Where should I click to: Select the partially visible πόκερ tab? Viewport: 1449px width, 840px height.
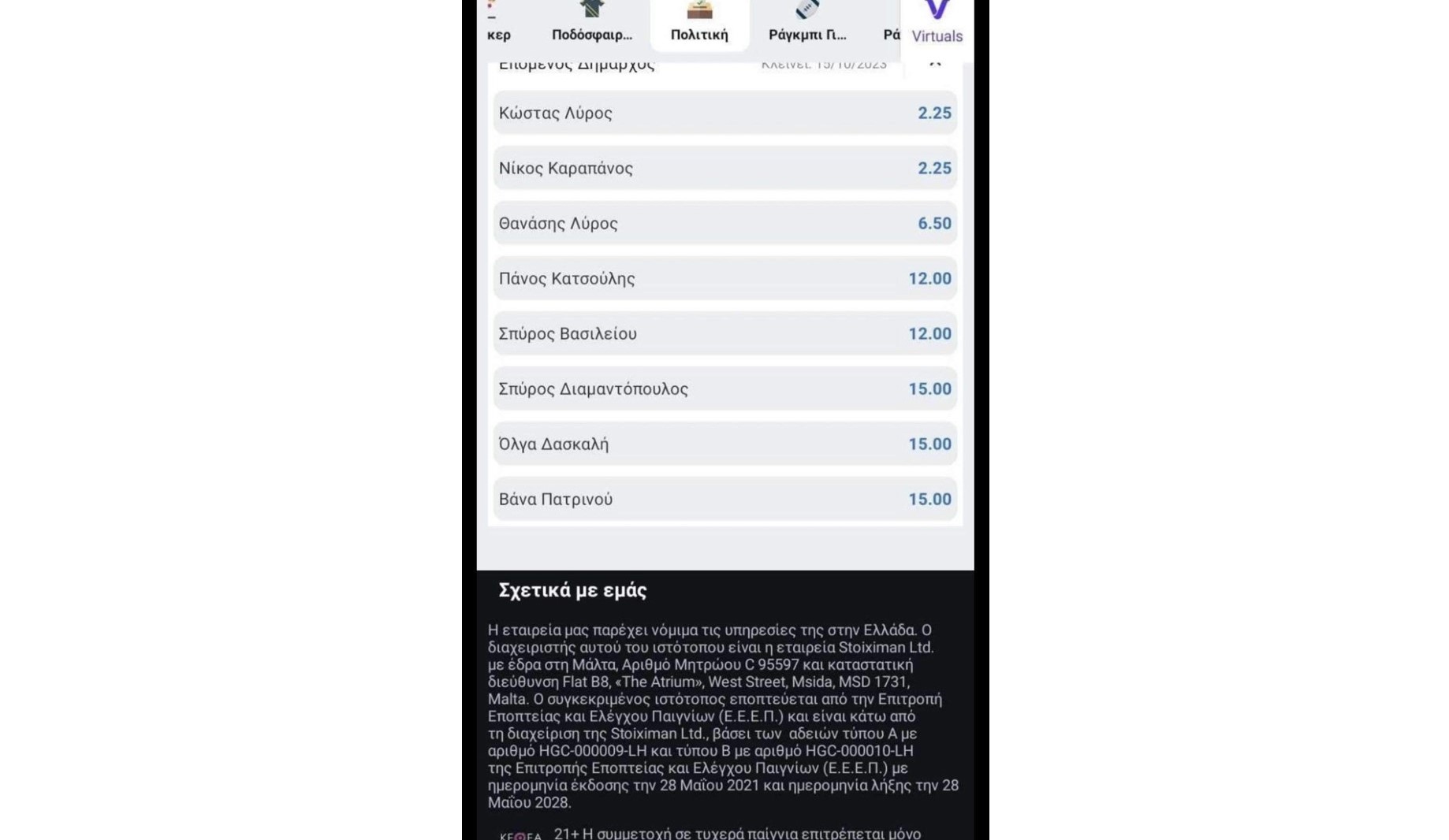tap(498, 35)
